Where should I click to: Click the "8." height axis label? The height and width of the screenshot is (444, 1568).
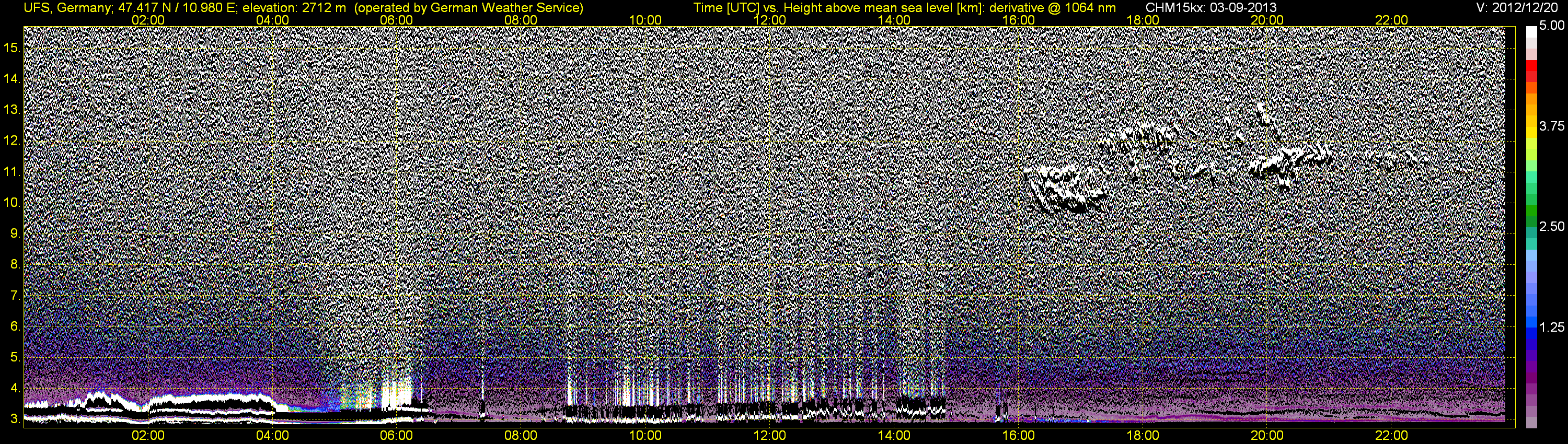16,265
